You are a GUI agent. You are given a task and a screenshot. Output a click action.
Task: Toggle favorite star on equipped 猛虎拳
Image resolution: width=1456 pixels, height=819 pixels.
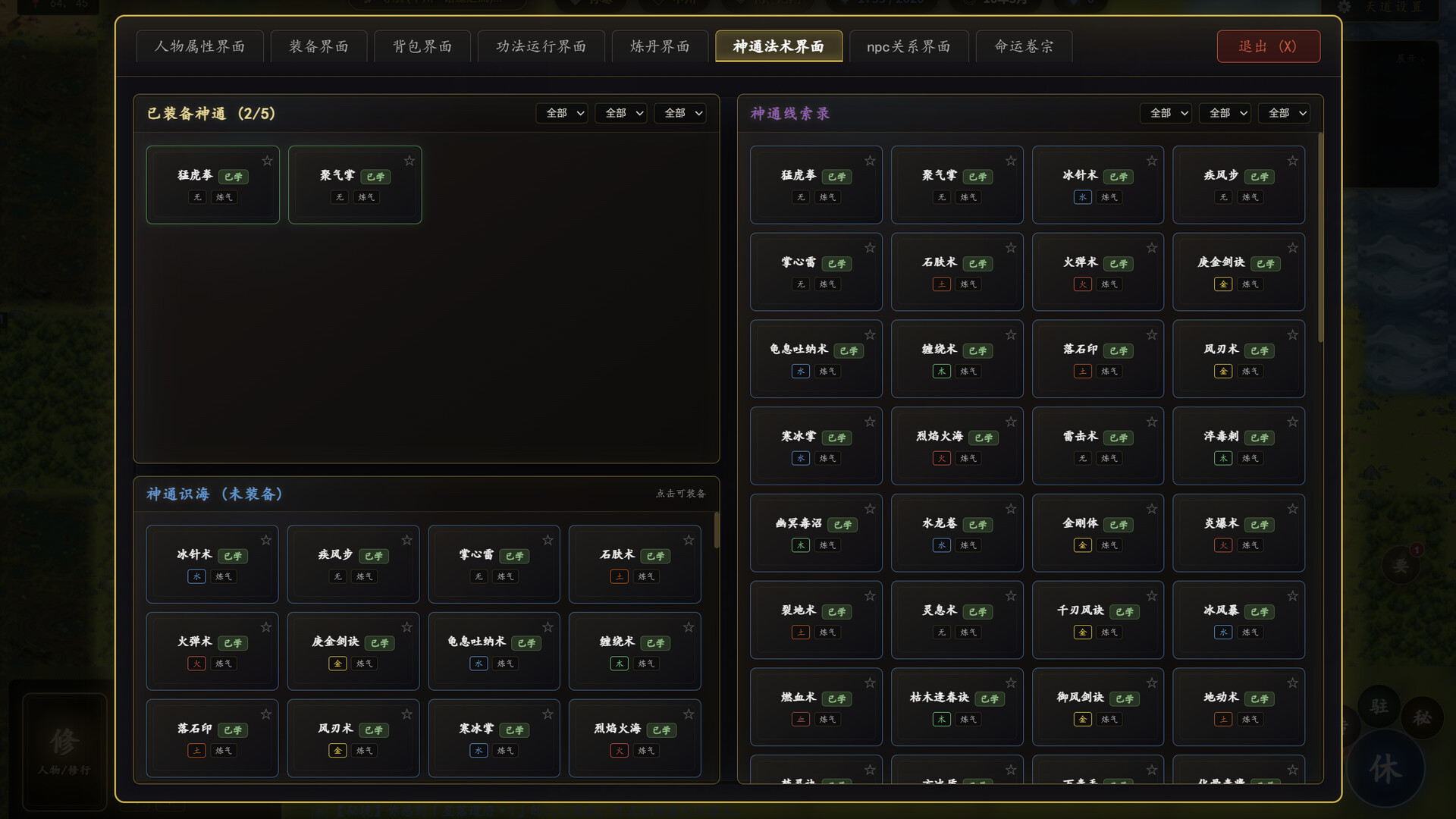pos(267,161)
